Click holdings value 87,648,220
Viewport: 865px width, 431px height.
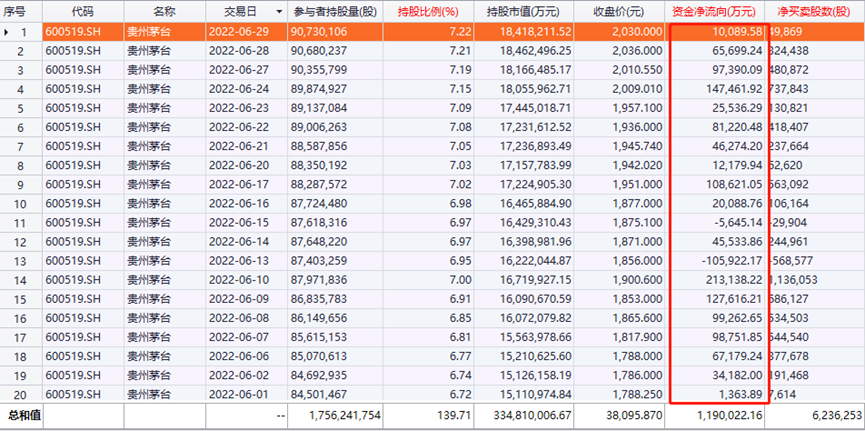click(x=319, y=242)
